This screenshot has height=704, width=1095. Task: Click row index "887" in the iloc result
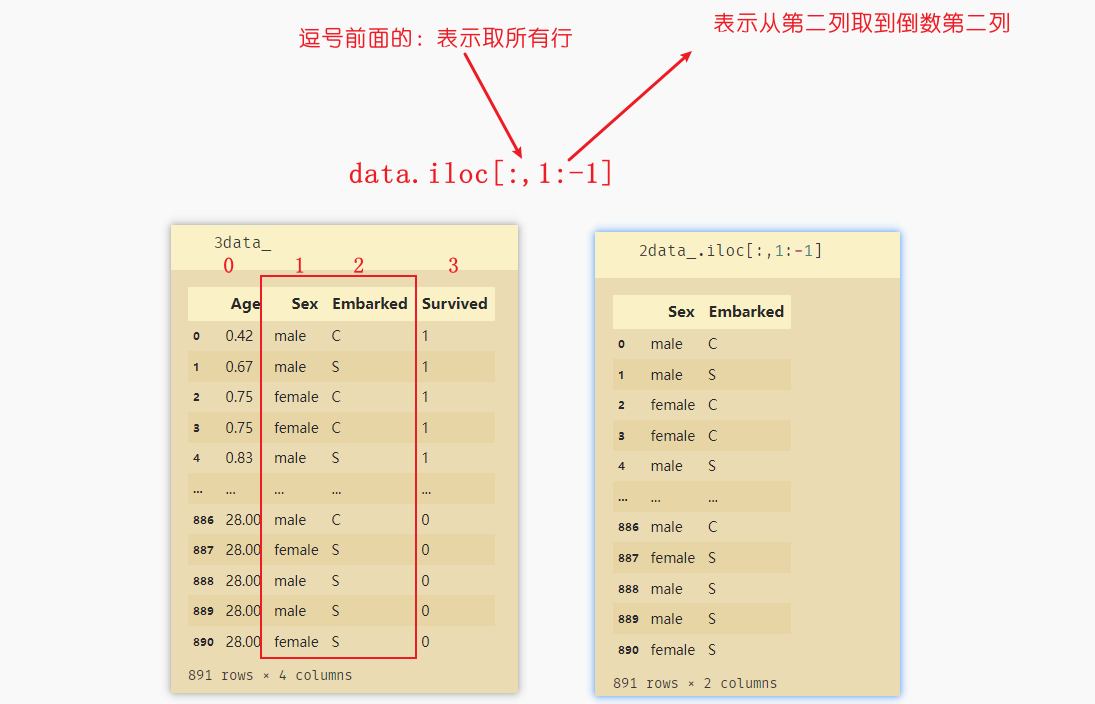tap(629, 558)
